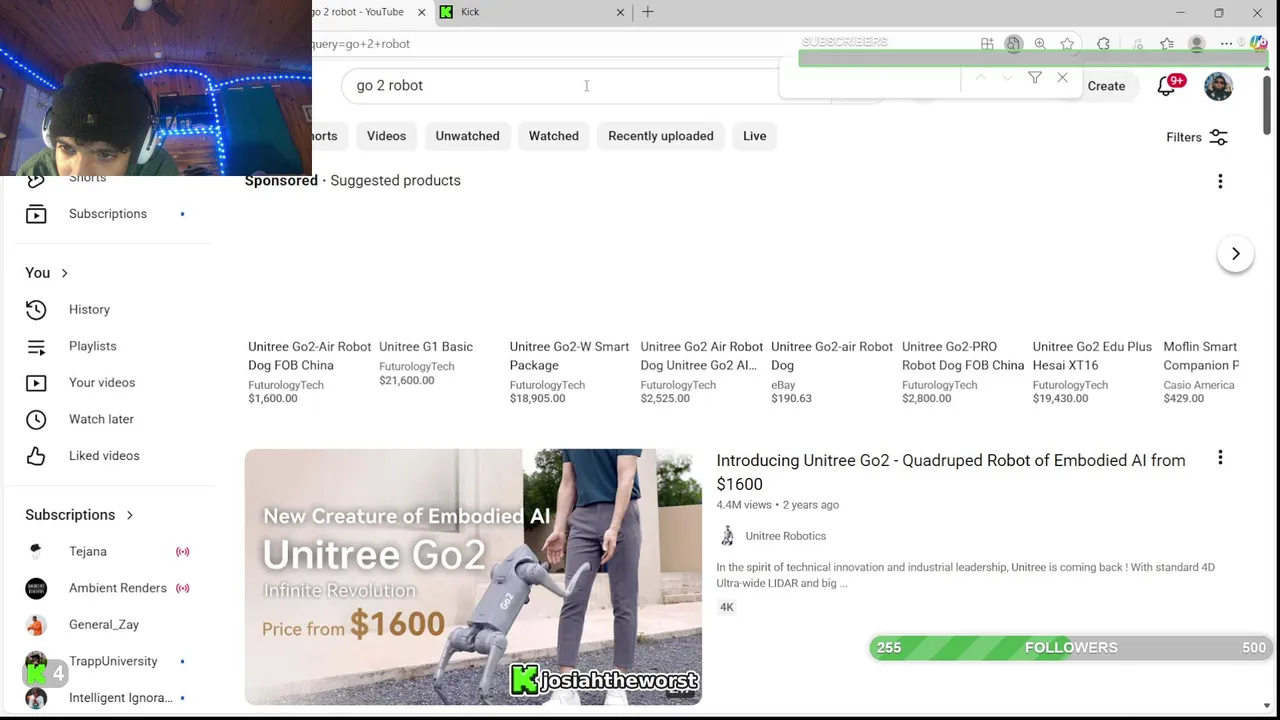Screen dimensions: 1280x720
Task: Select the Recently uploaded filter chip
Action: click(660, 136)
